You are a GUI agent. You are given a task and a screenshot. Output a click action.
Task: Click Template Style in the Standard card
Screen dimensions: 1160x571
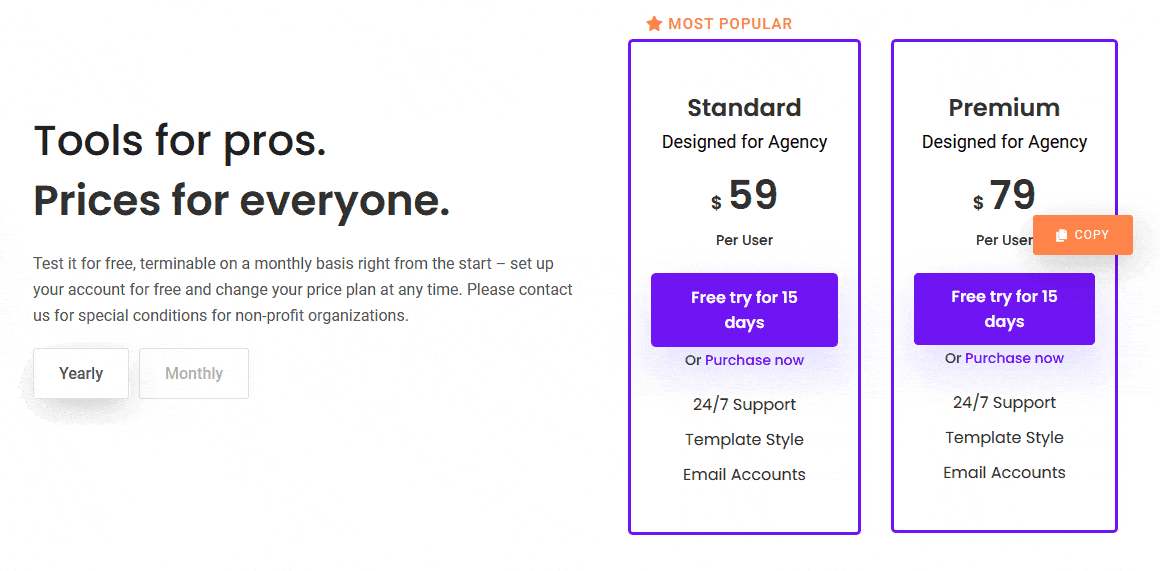point(744,440)
